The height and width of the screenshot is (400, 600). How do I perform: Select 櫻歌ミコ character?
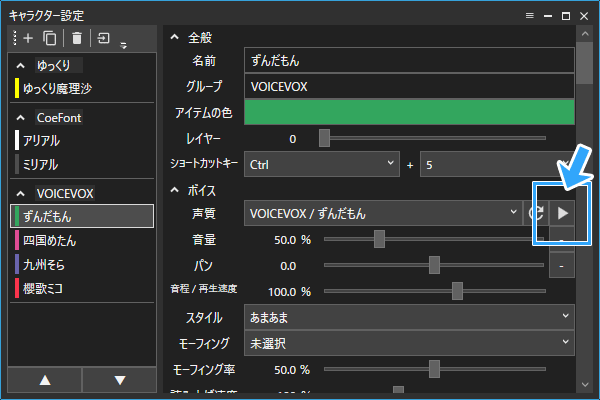click(x=82, y=288)
